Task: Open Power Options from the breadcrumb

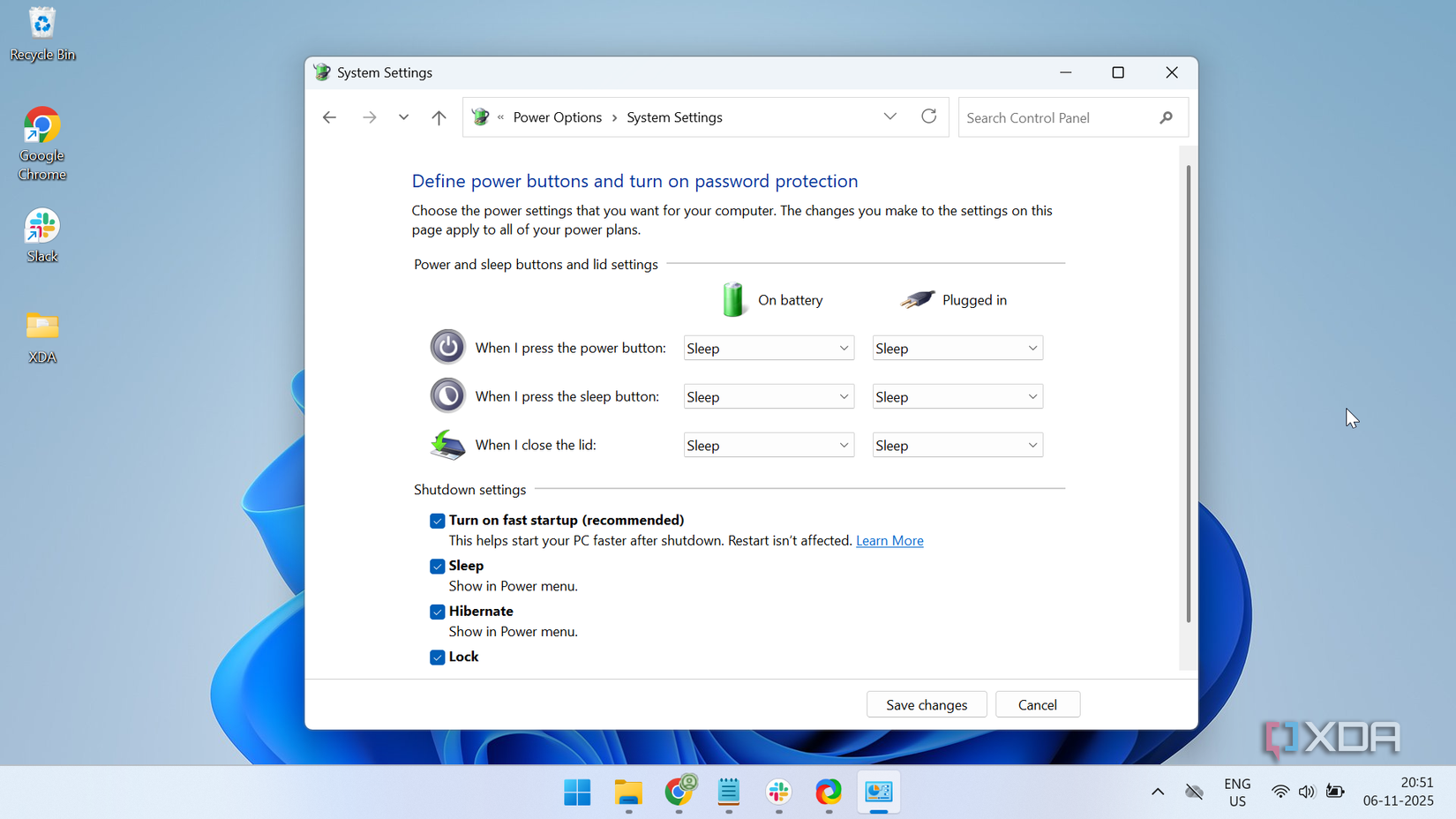Action: point(557,116)
